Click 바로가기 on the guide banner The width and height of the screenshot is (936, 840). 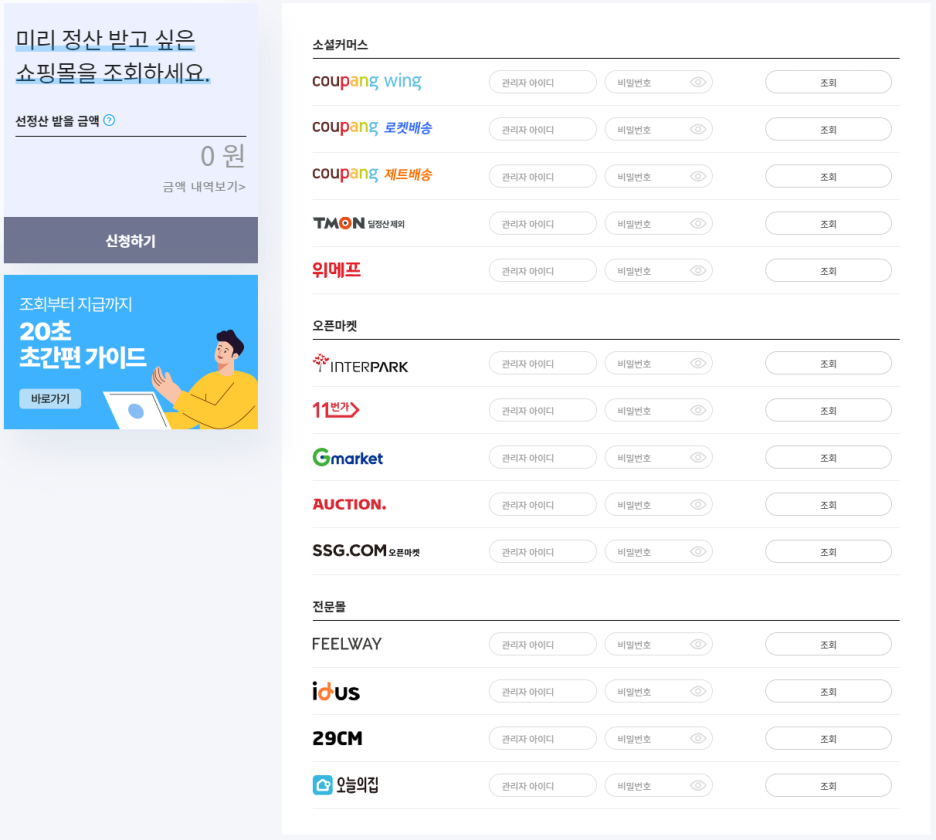pyautogui.click(x=50, y=399)
